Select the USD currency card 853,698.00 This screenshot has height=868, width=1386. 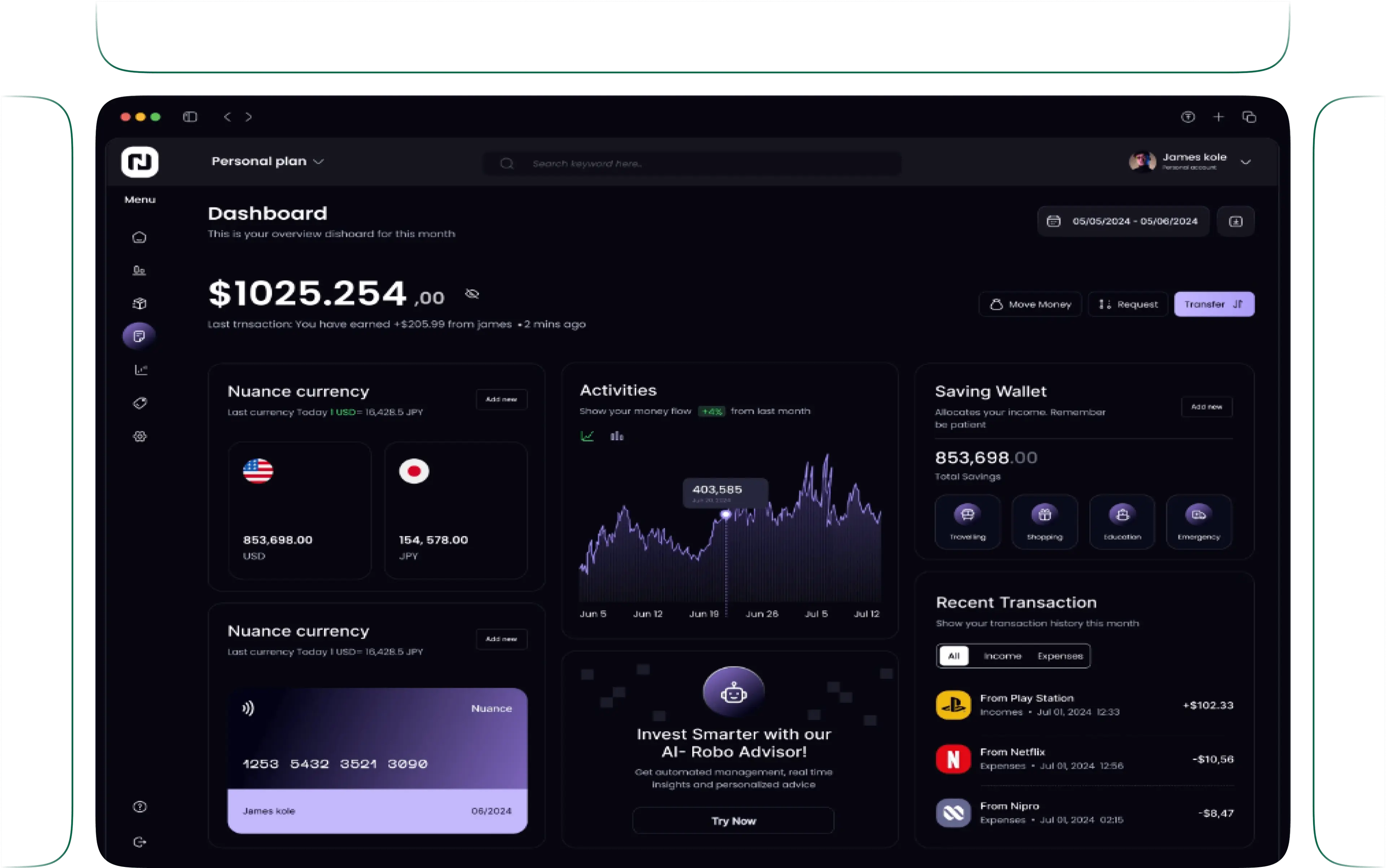pyautogui.click(x=299, y=510)
